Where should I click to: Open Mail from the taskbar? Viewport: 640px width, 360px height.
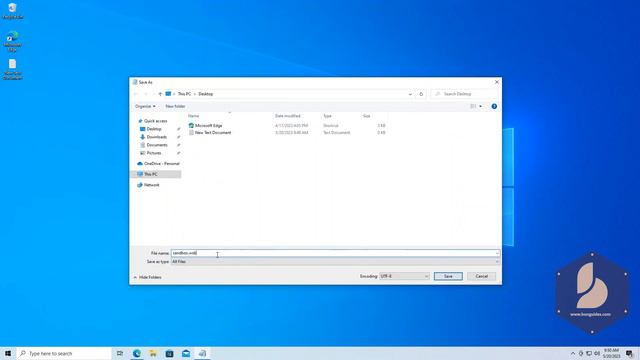186,353
